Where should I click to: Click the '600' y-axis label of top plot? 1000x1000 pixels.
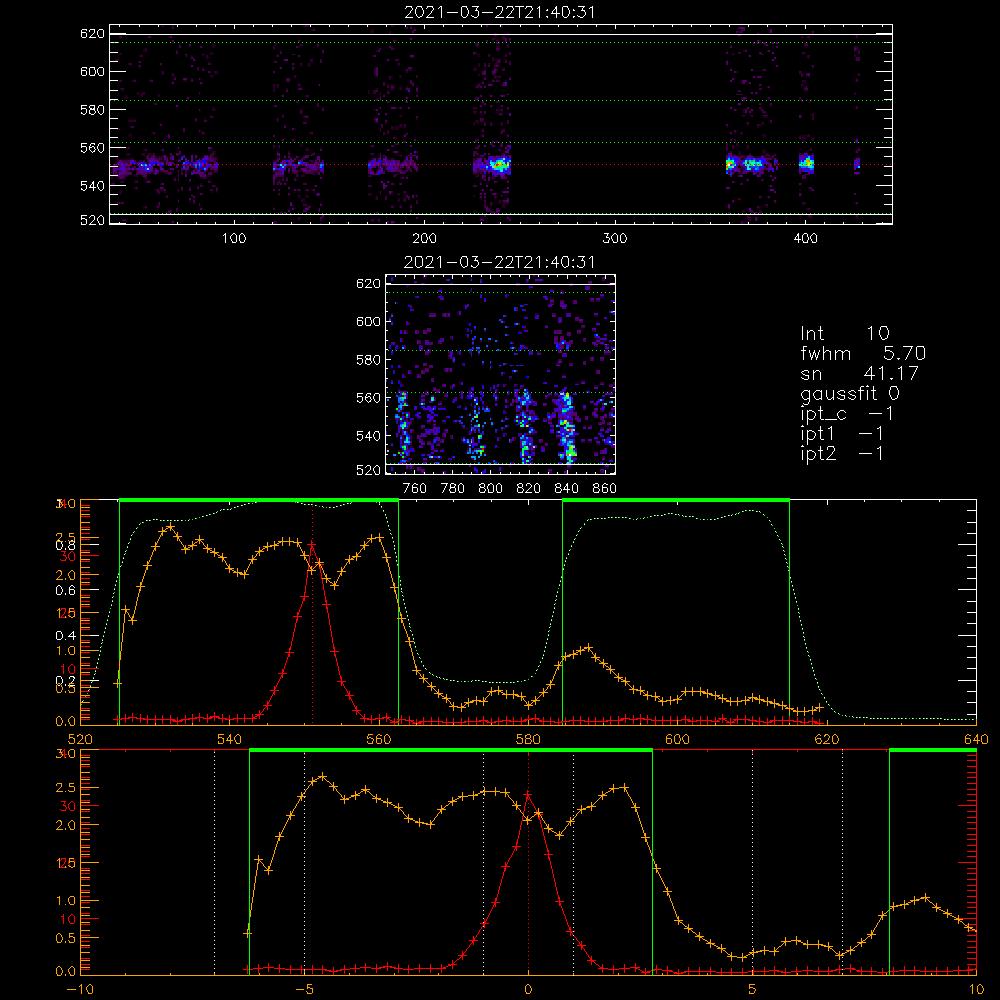(92, 71)
